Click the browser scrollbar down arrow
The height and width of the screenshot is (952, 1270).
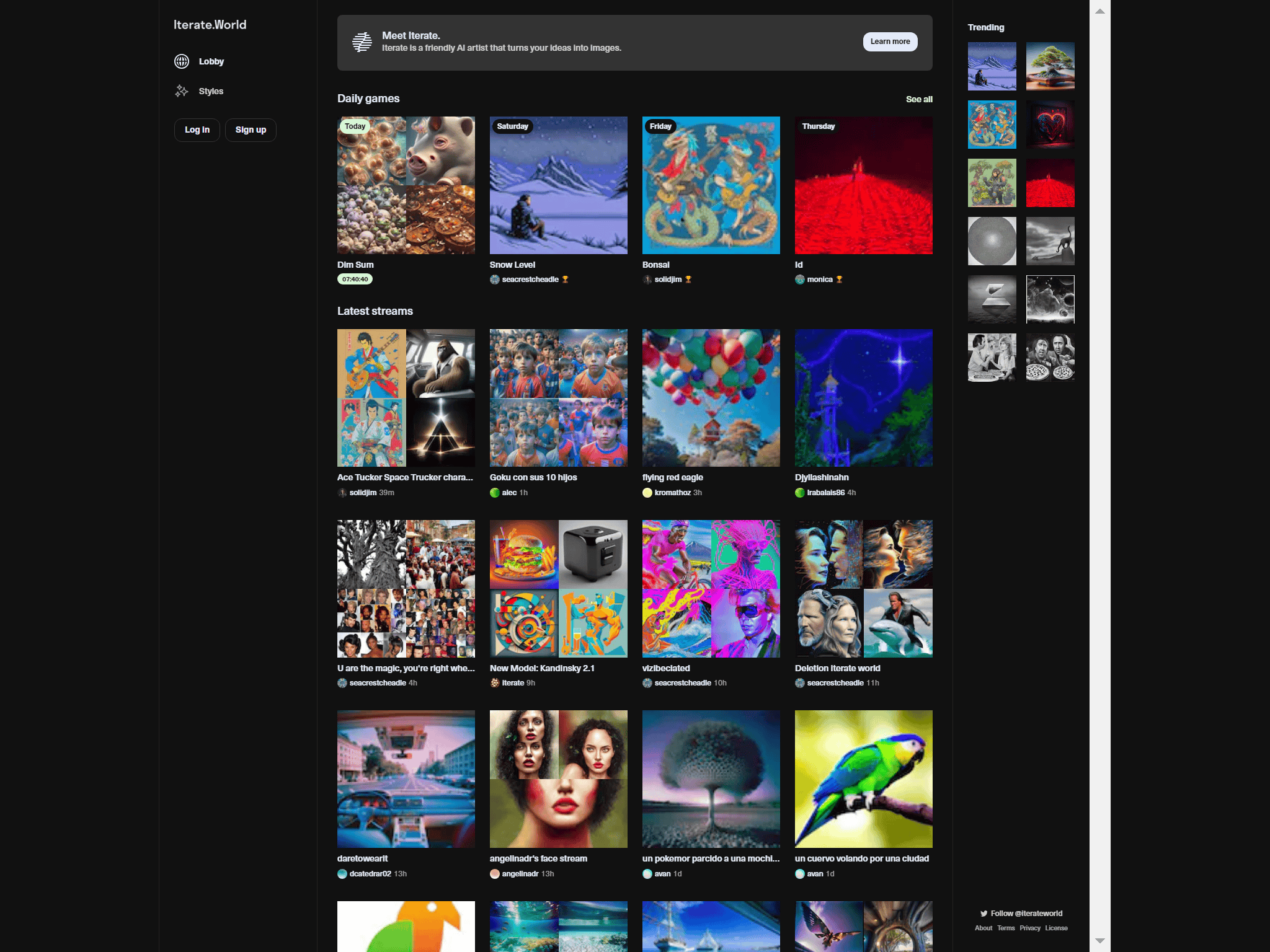1100,941
